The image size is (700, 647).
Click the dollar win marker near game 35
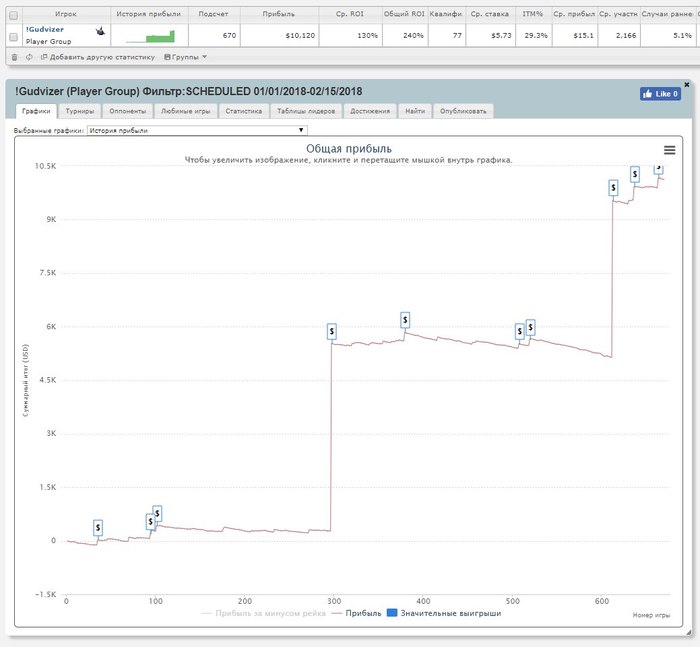point(98,528)
